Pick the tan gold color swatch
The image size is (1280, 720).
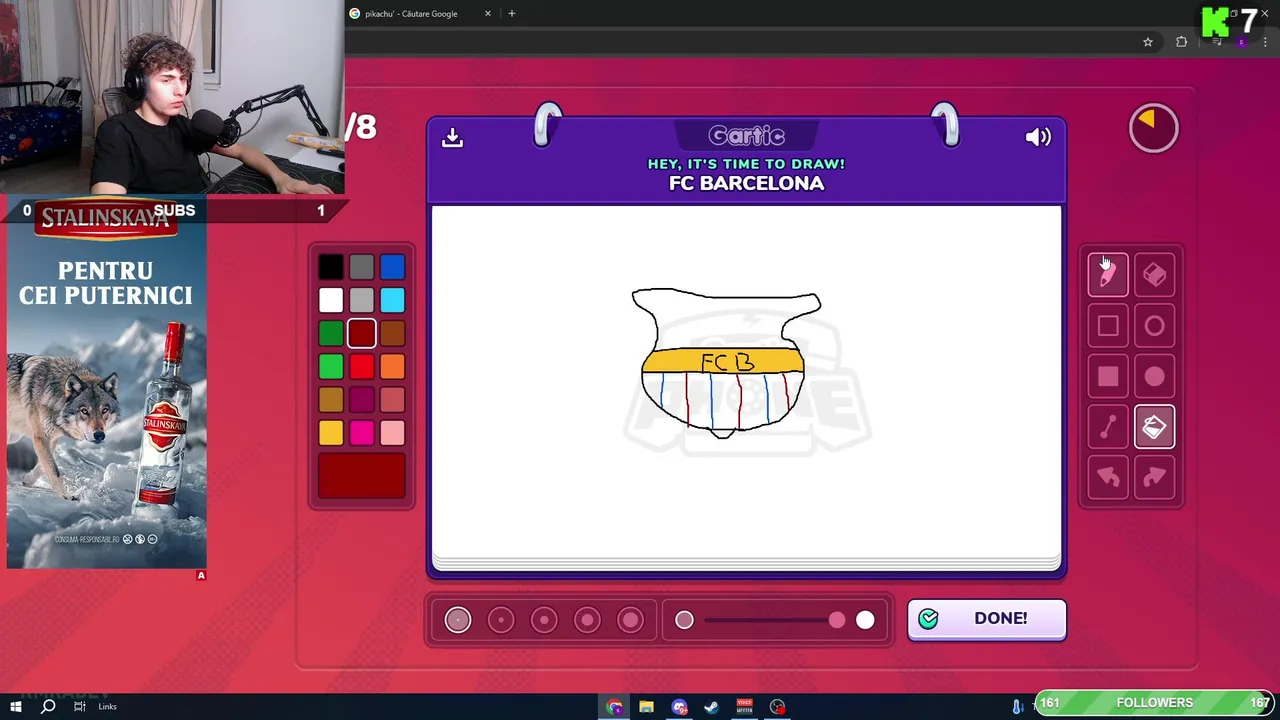(x=331, y=400)
